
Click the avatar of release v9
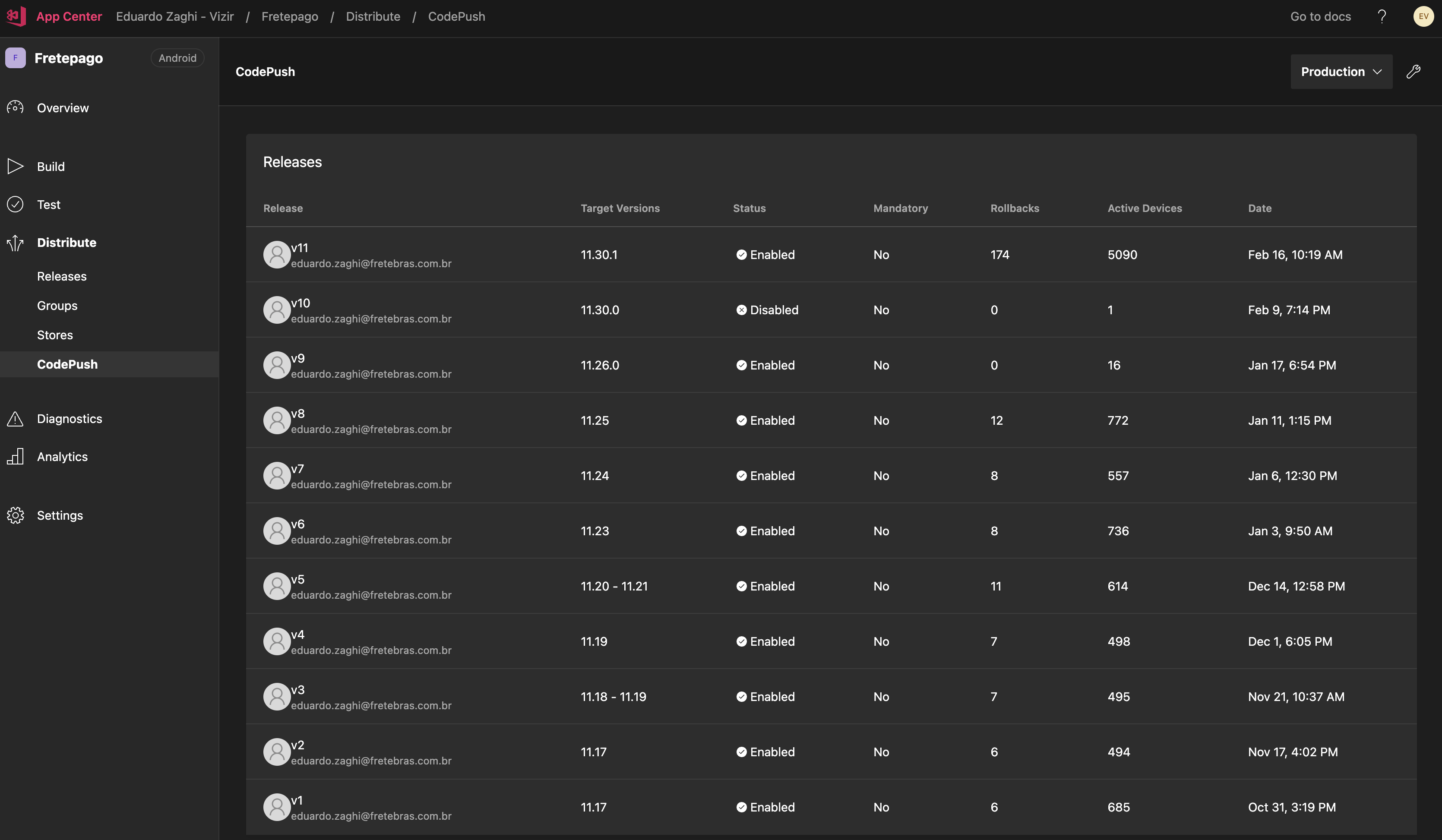pyautogui.click(x=277, y=365)
